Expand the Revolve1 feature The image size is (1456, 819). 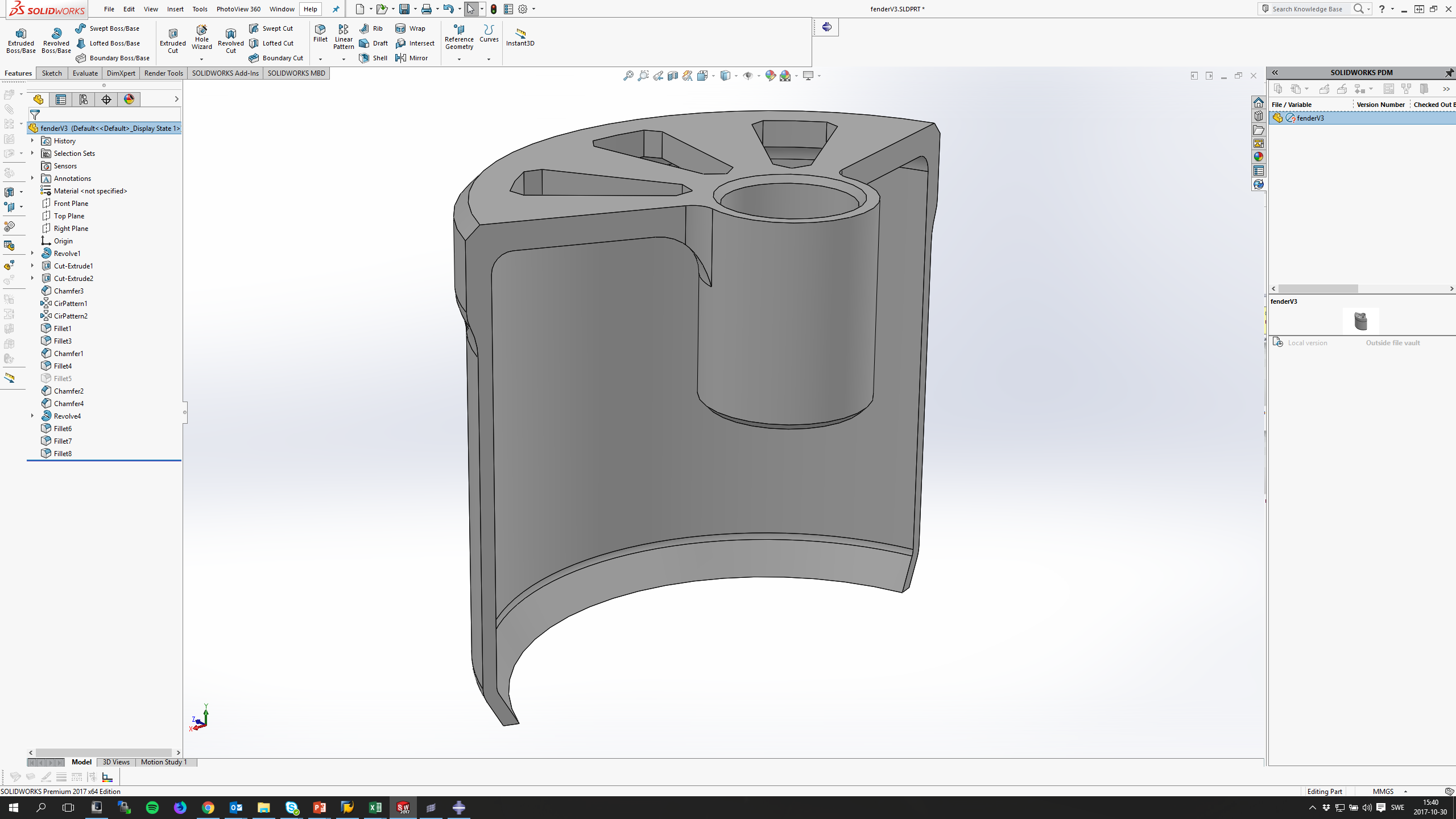(x=32, y=253)
